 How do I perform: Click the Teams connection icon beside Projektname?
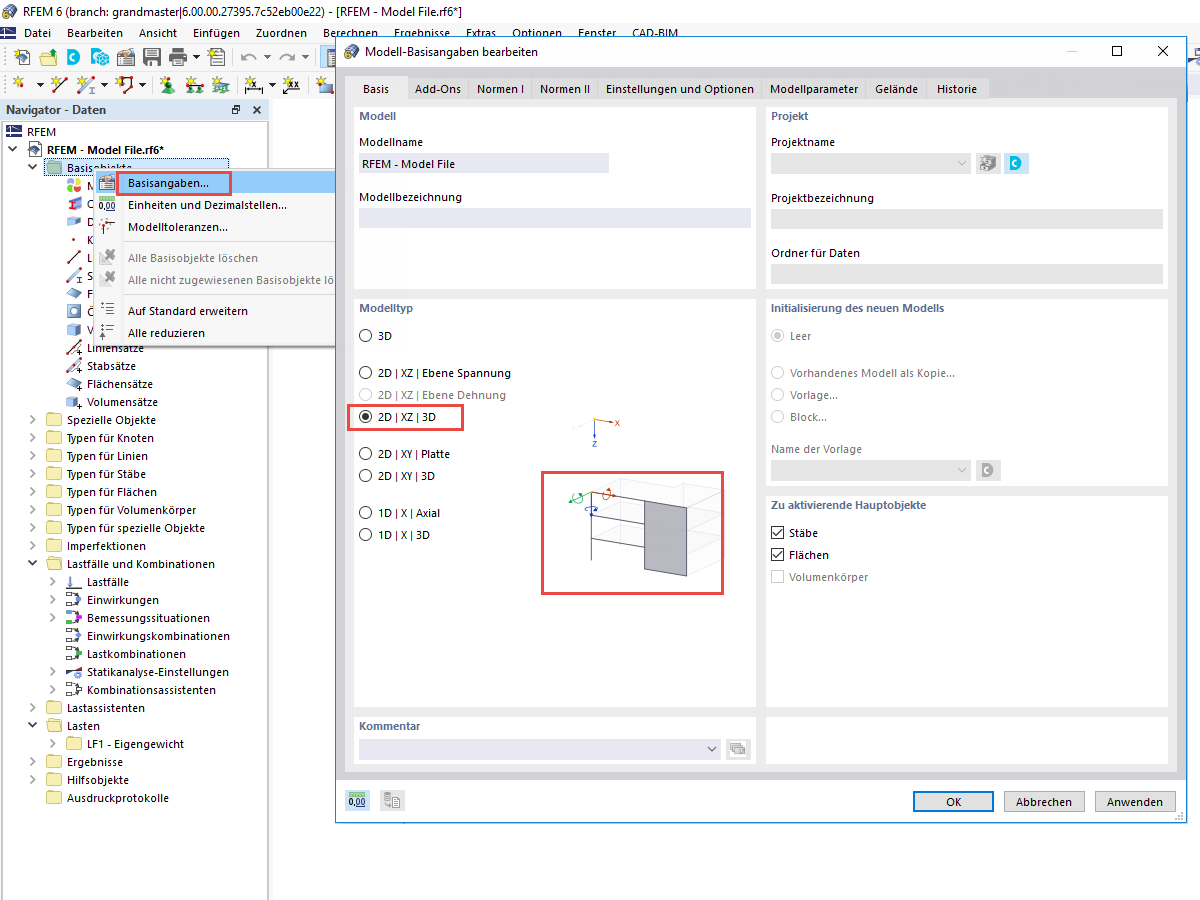[x=1014, y=161]
